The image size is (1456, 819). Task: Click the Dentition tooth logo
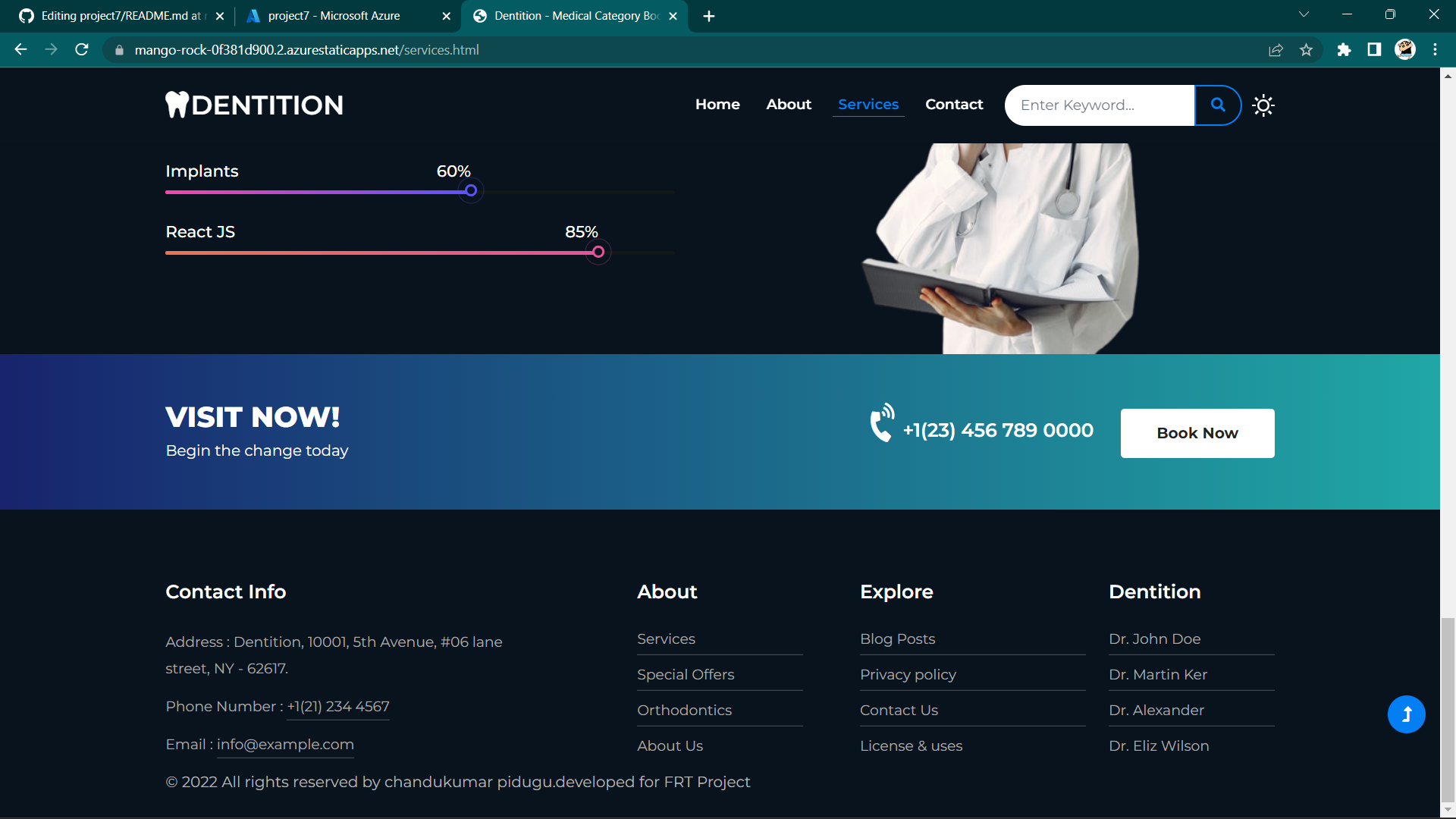pos(177,105)
